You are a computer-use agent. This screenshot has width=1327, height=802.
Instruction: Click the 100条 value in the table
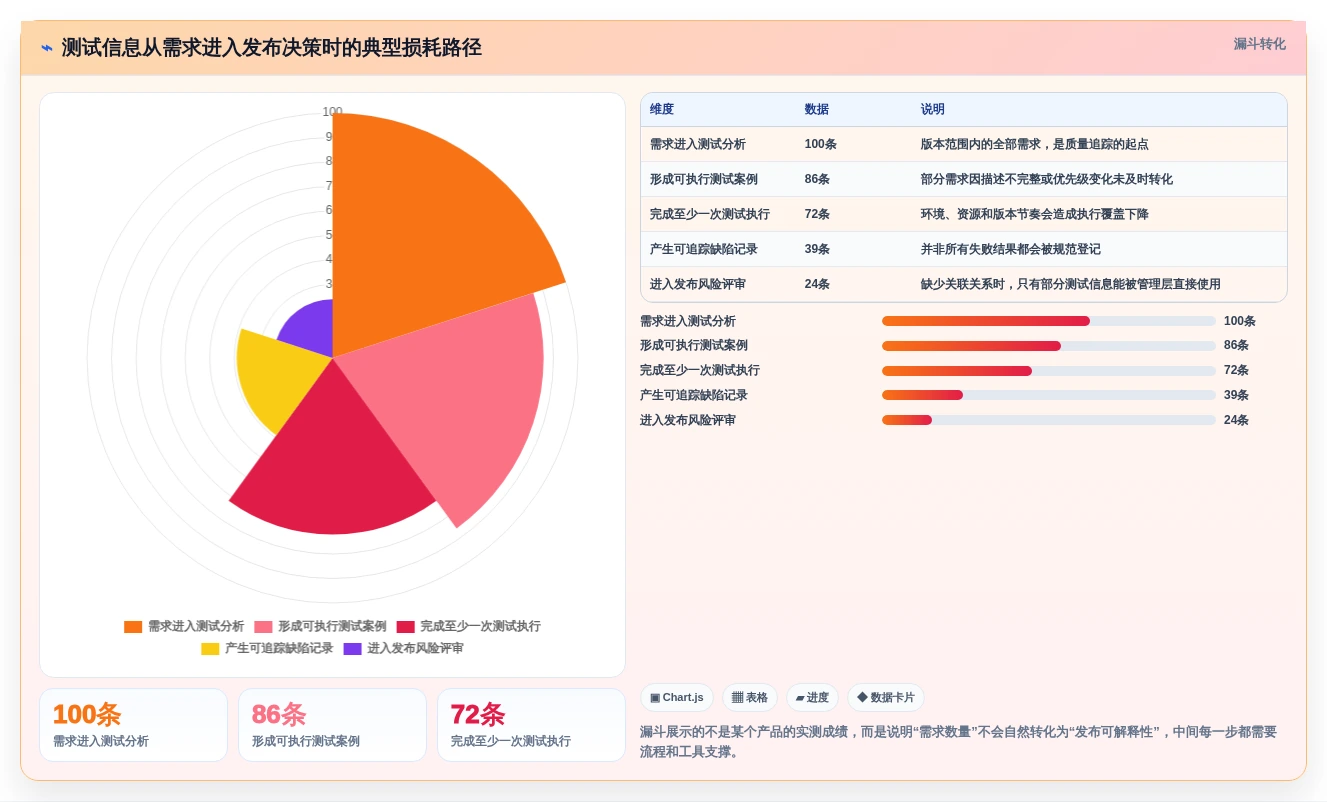tap(821, 145)
